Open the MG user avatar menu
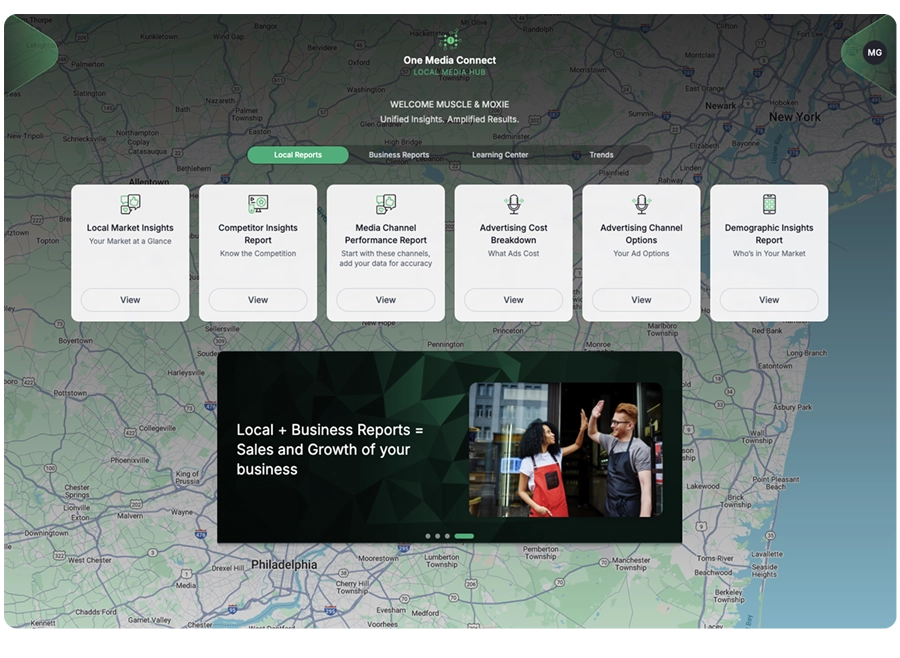 tap(874, 52)
